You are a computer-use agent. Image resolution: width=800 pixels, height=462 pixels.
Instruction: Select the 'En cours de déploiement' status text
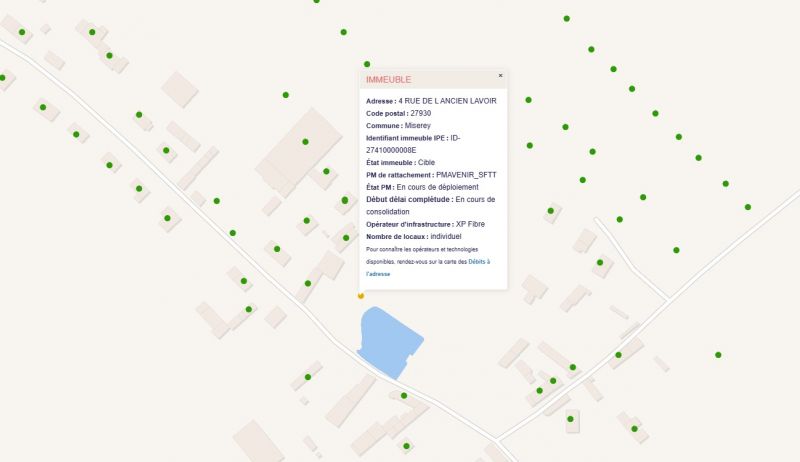click(x=437, y=187)
